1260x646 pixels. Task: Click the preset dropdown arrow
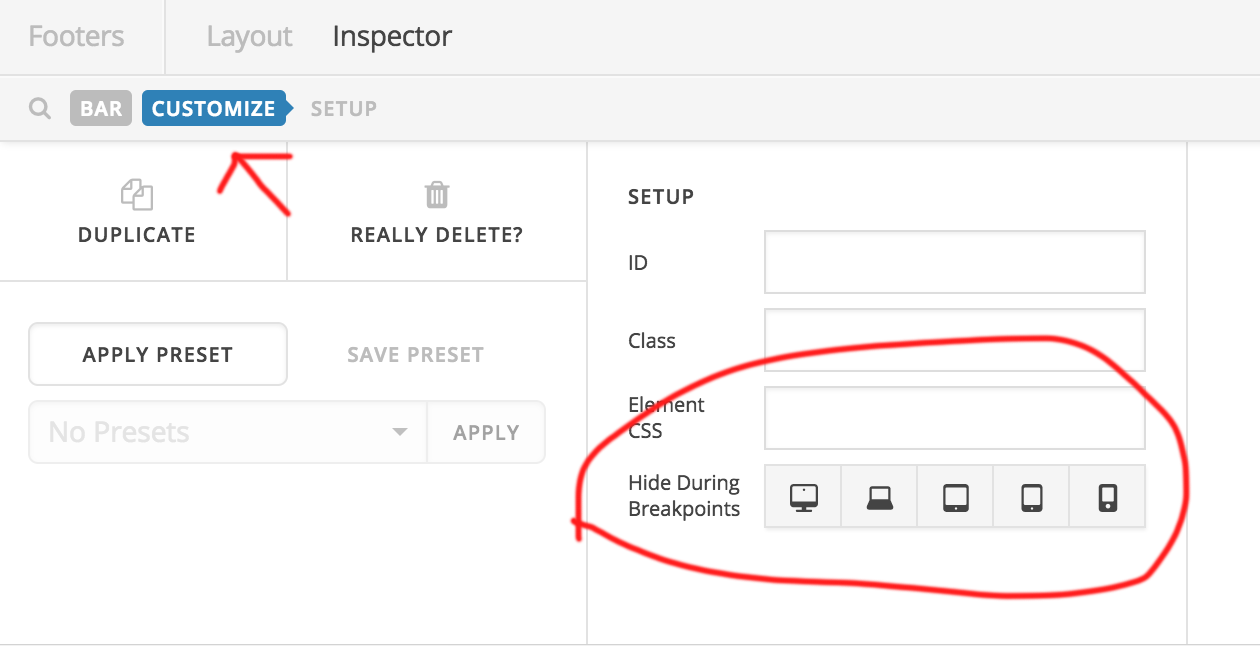point(400,432)
